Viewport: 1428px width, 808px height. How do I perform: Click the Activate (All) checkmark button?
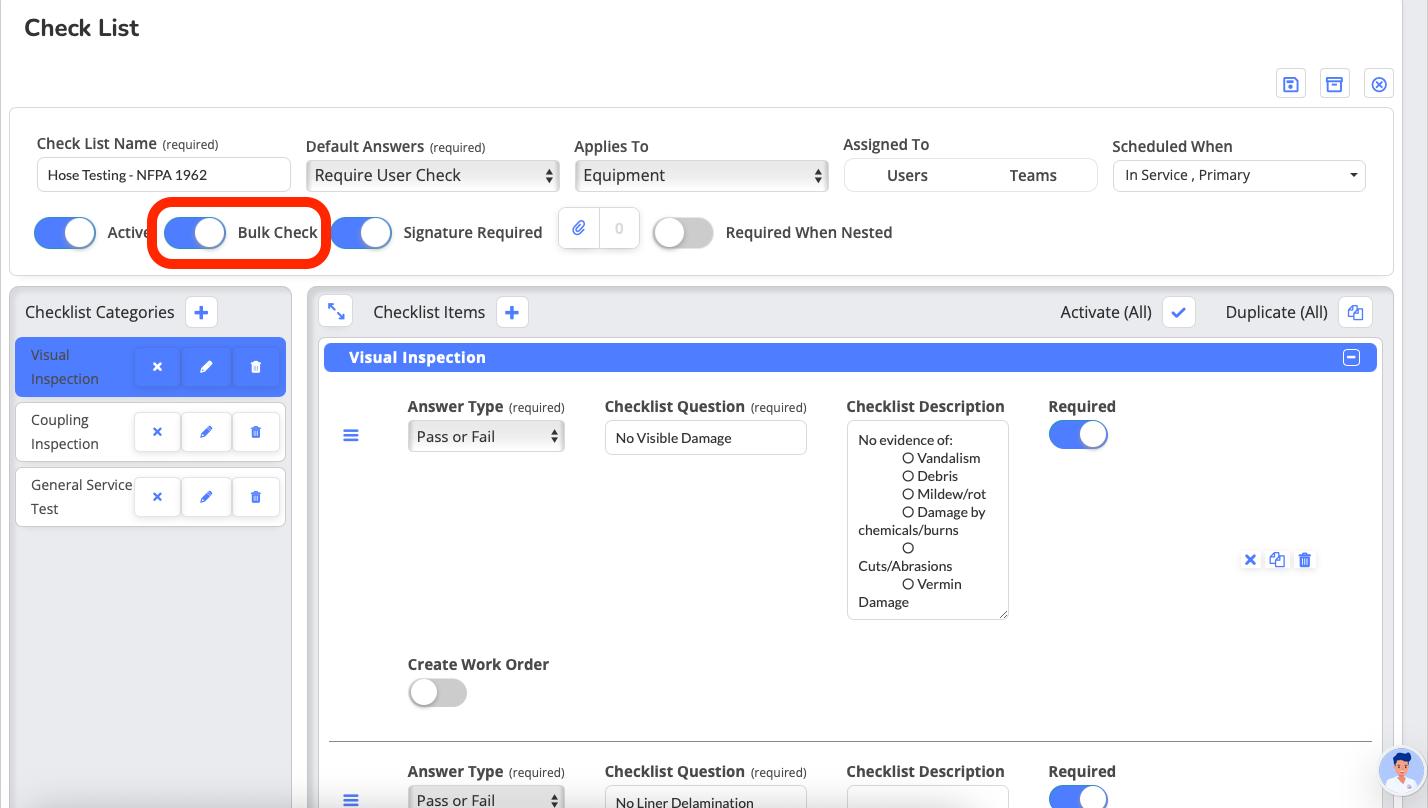pos(1179,313)
